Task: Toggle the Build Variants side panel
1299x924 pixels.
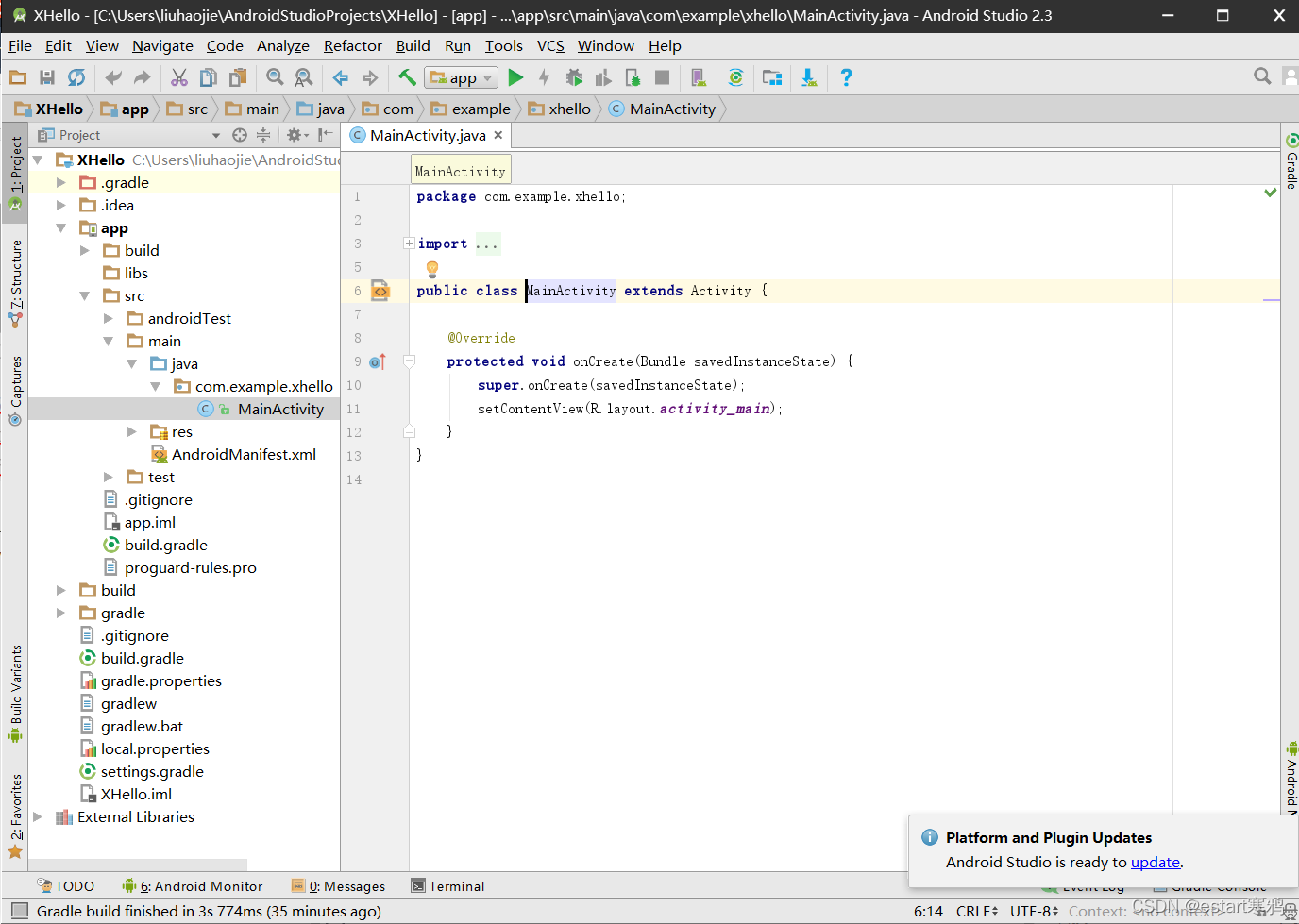Action: point(15,691)
